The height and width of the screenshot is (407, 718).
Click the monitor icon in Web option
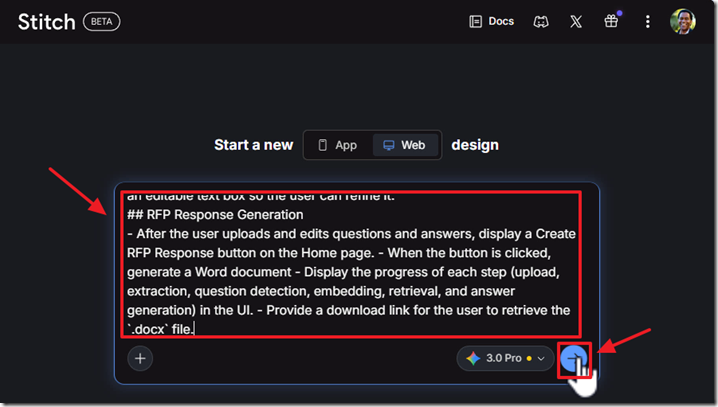click(x=388, y=145)
